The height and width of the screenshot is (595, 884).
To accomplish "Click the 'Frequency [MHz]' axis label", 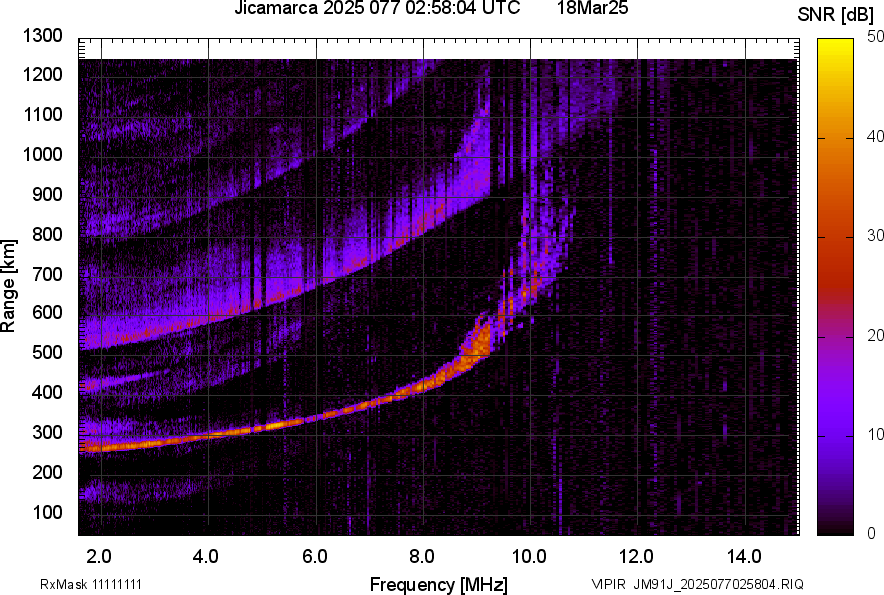I will [439, 584].
